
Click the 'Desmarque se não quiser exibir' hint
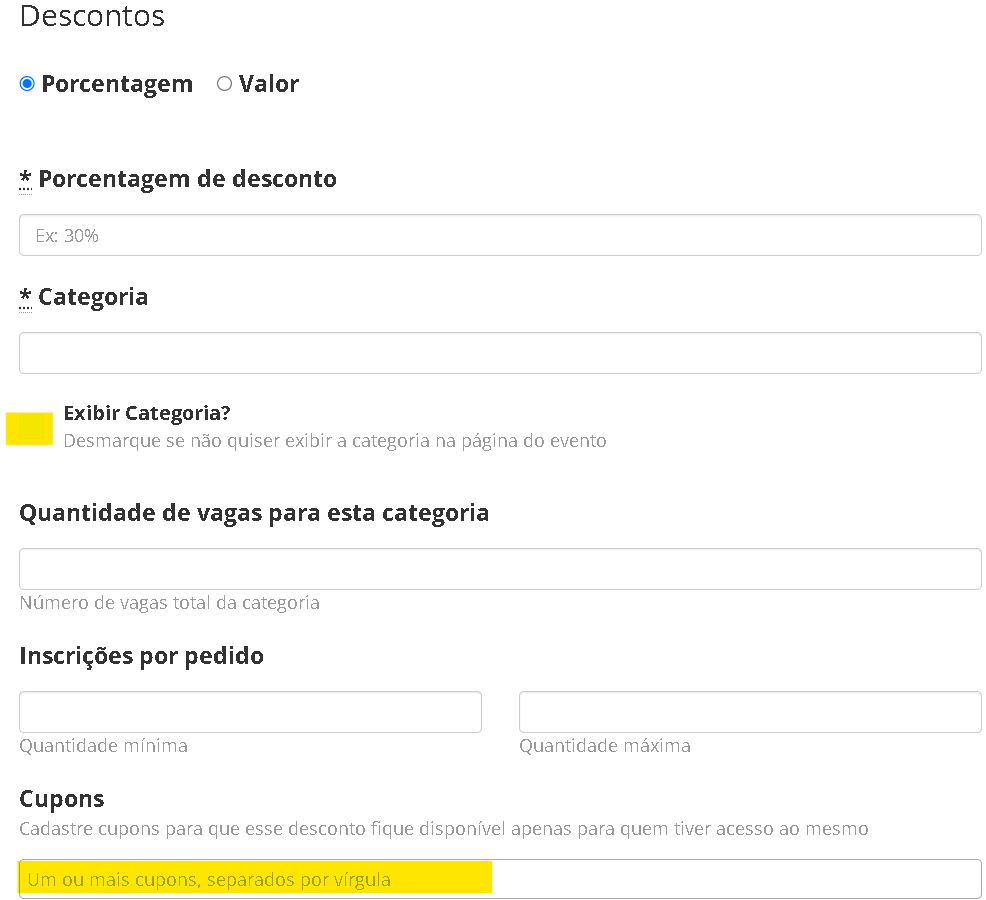click(x=334, y=440)
